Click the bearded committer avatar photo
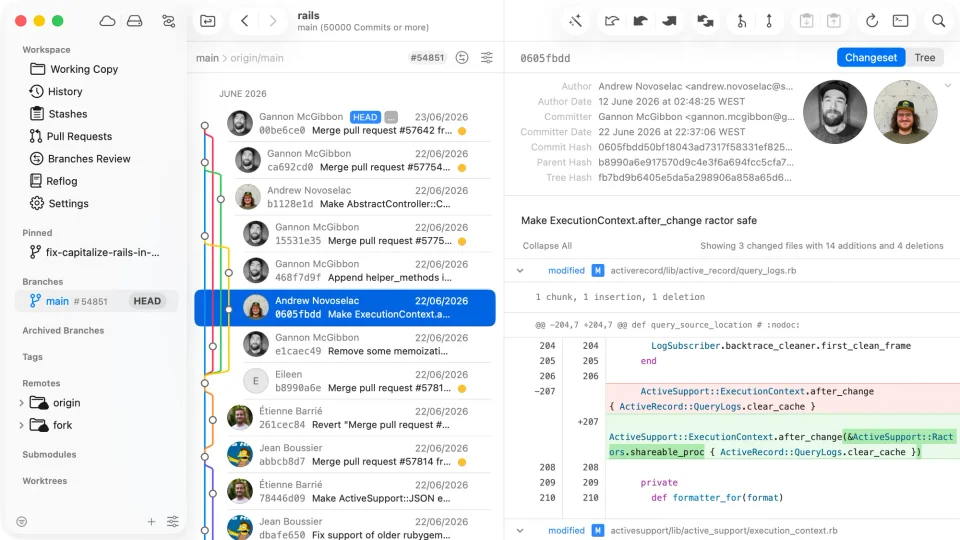Viewport: 960px width, 540px height. point(835,112)
